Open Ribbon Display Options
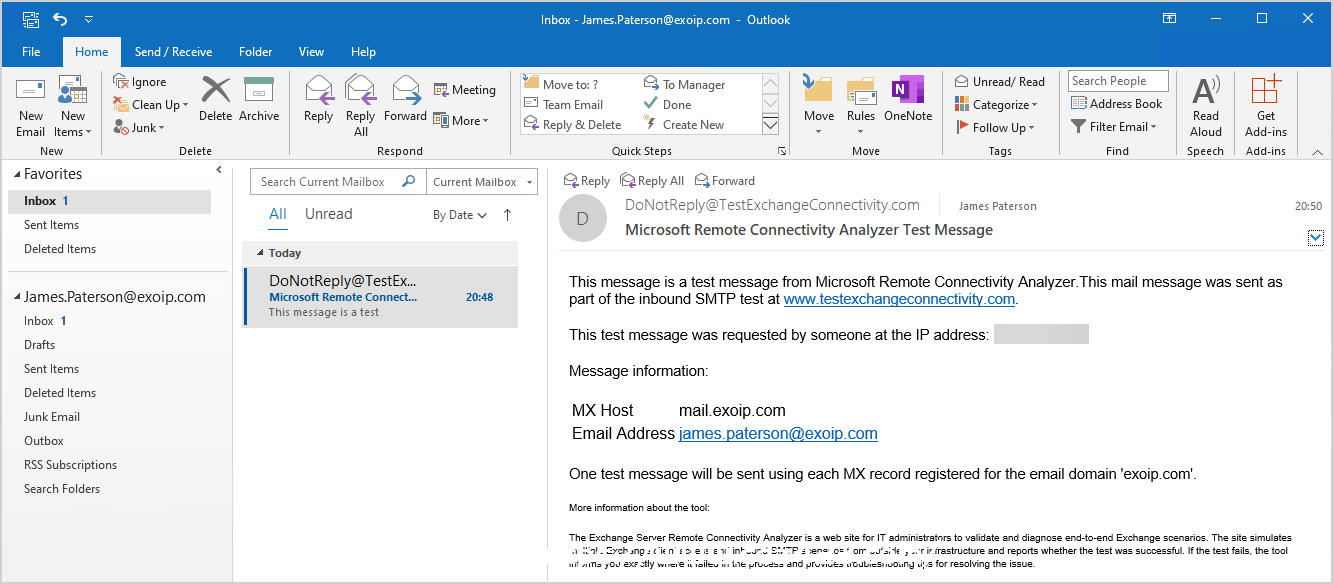Viewport: 1333px width, 584px height. coord(1169,19)
